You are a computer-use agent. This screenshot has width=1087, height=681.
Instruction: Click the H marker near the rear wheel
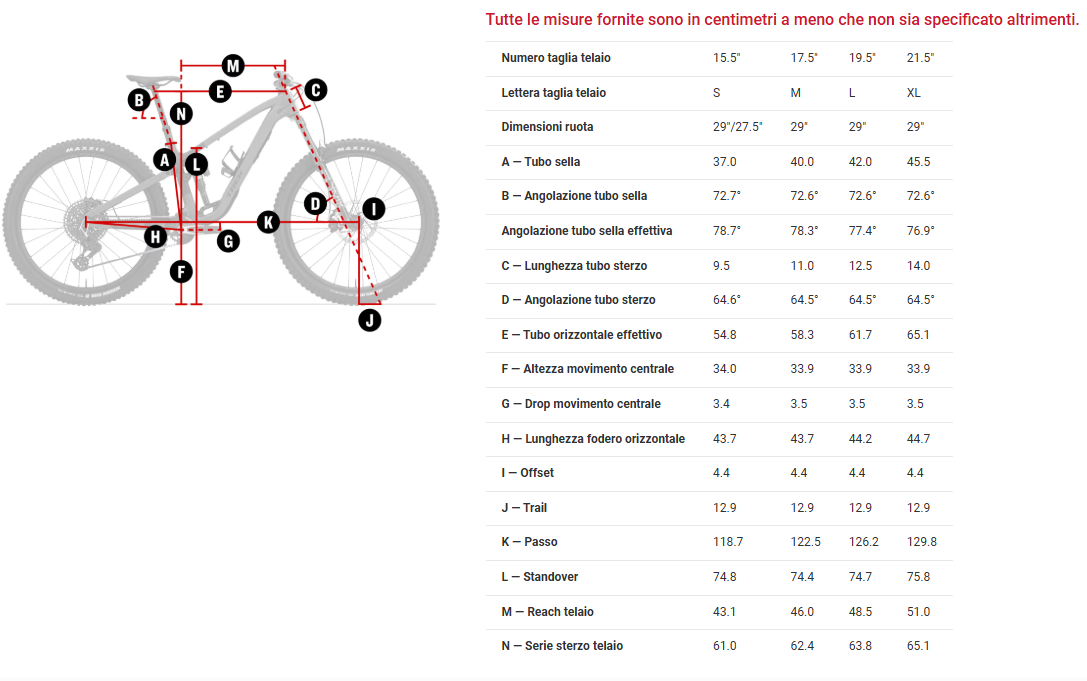click(x=155, y=237)
